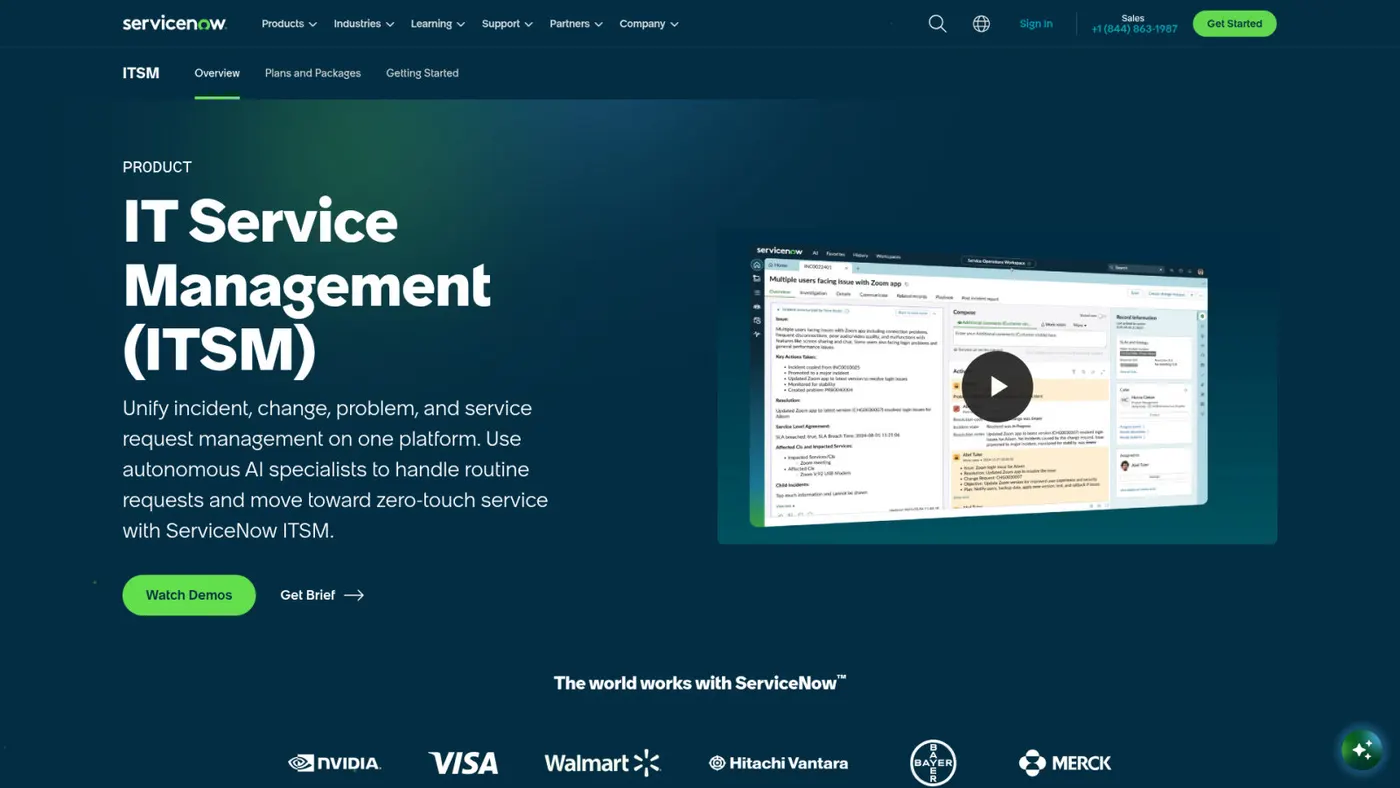
Task: Click the IT Service Management heading
Action: [307, 286]
